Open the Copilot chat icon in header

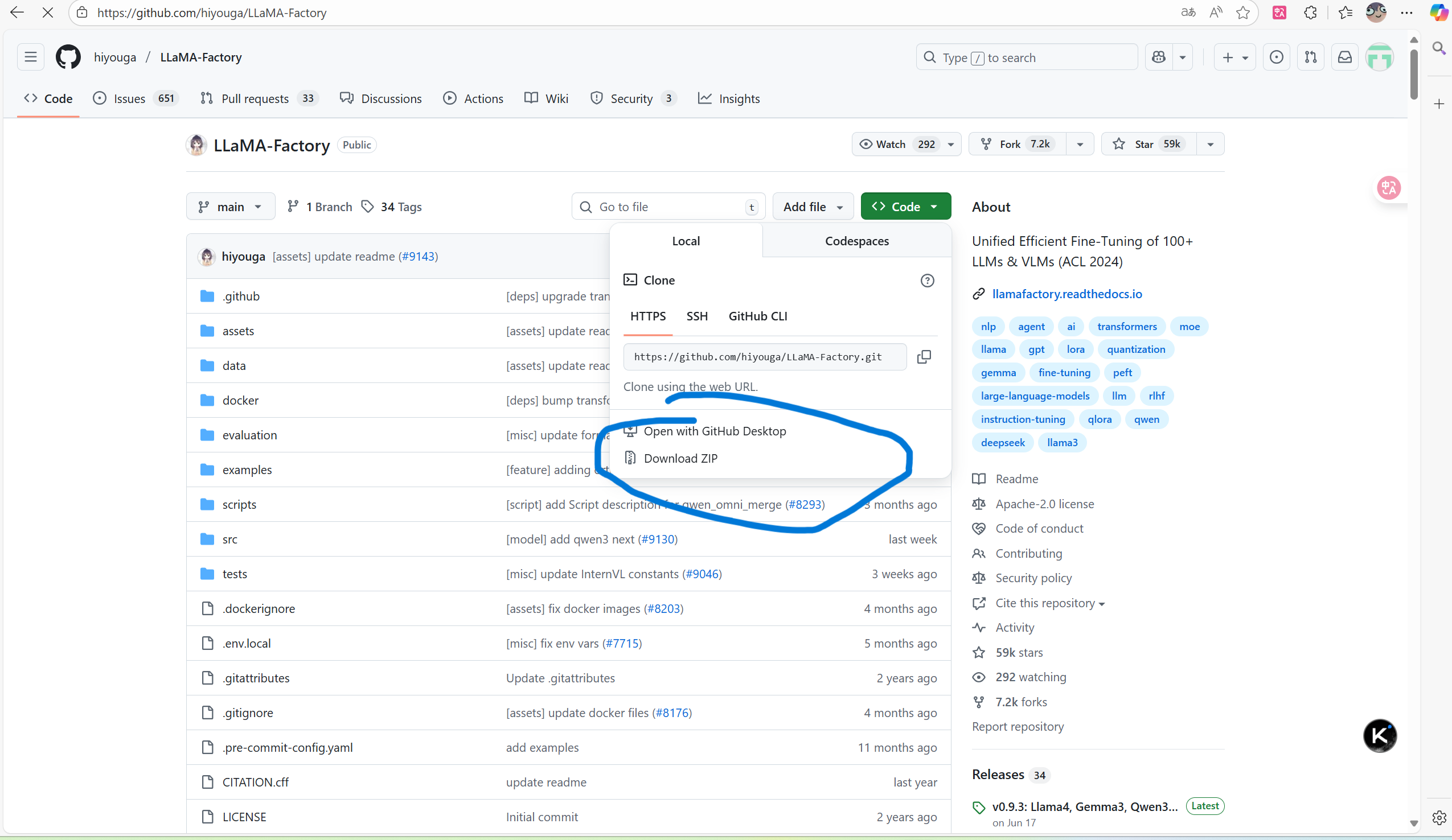click(x=1159, y=57)
